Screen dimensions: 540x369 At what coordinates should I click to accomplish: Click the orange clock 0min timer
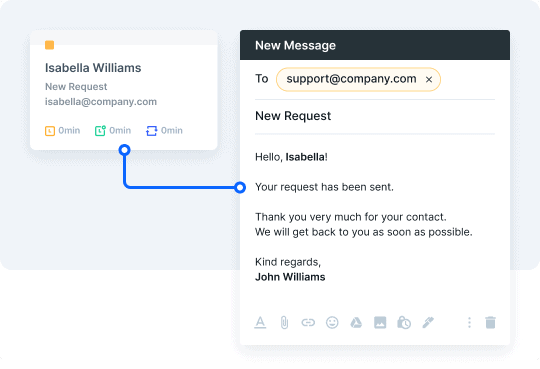click(x=62, y=131)
